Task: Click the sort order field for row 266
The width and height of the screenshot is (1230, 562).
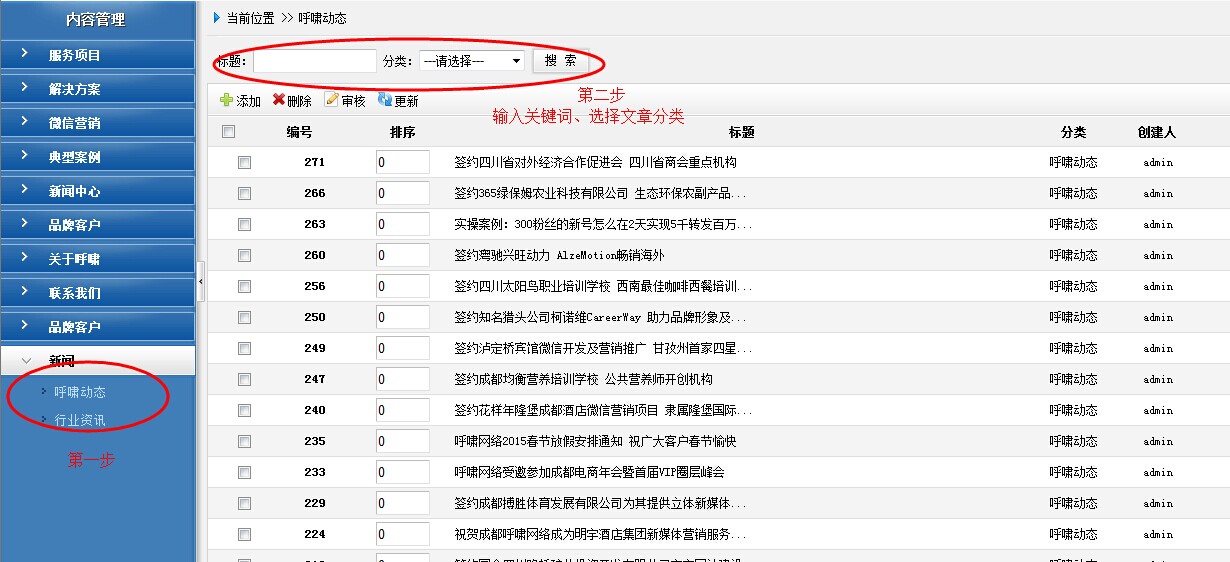Action: 402,194
